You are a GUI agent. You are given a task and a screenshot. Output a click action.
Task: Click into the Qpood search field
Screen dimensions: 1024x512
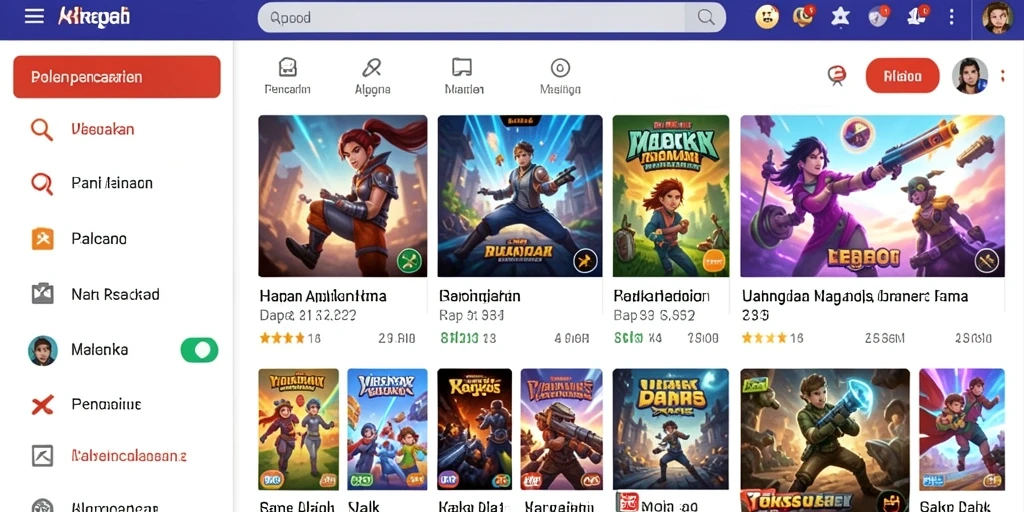tap(471, 18)
